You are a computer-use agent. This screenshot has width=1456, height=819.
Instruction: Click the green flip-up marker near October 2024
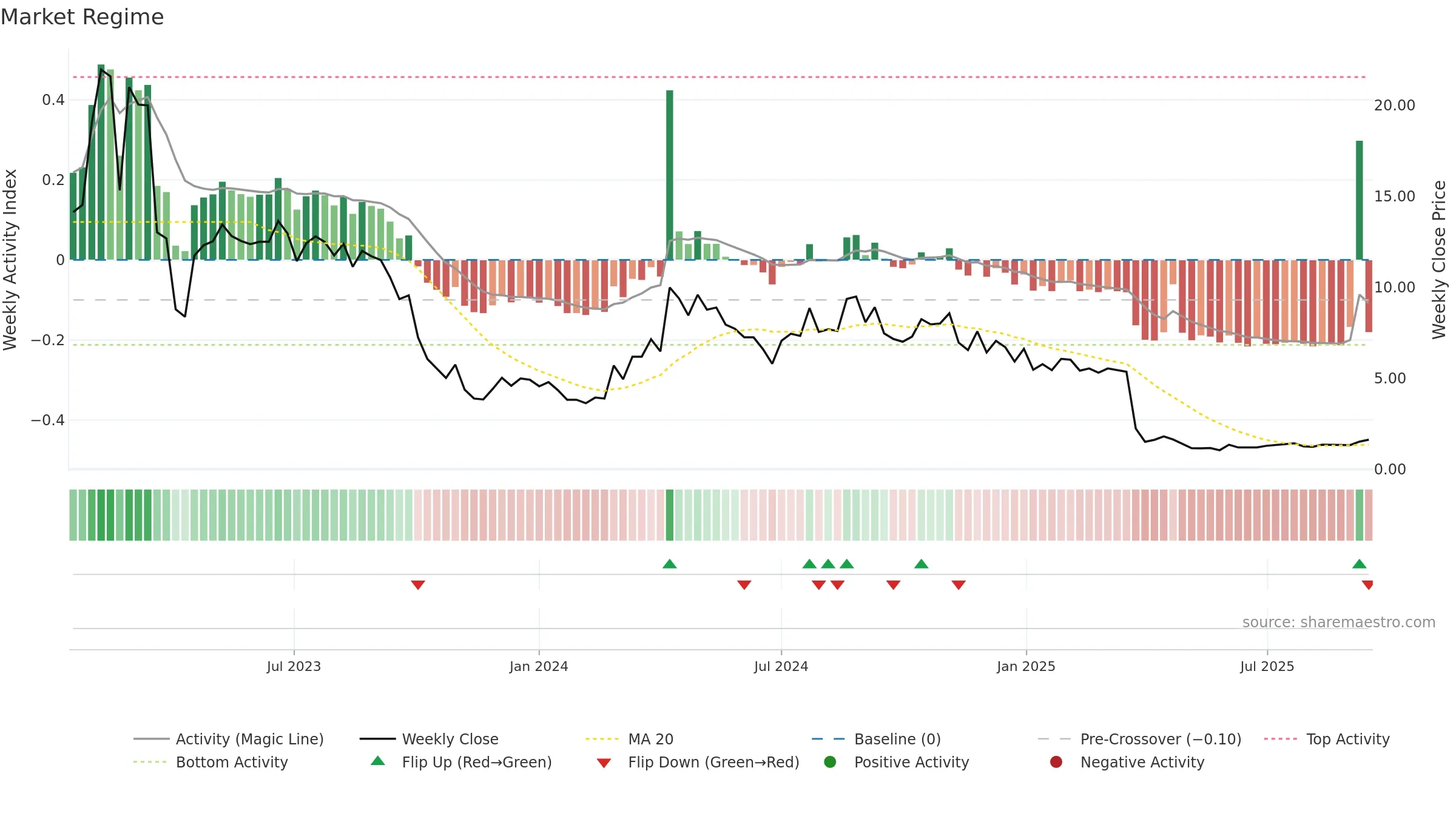[922, 564]
